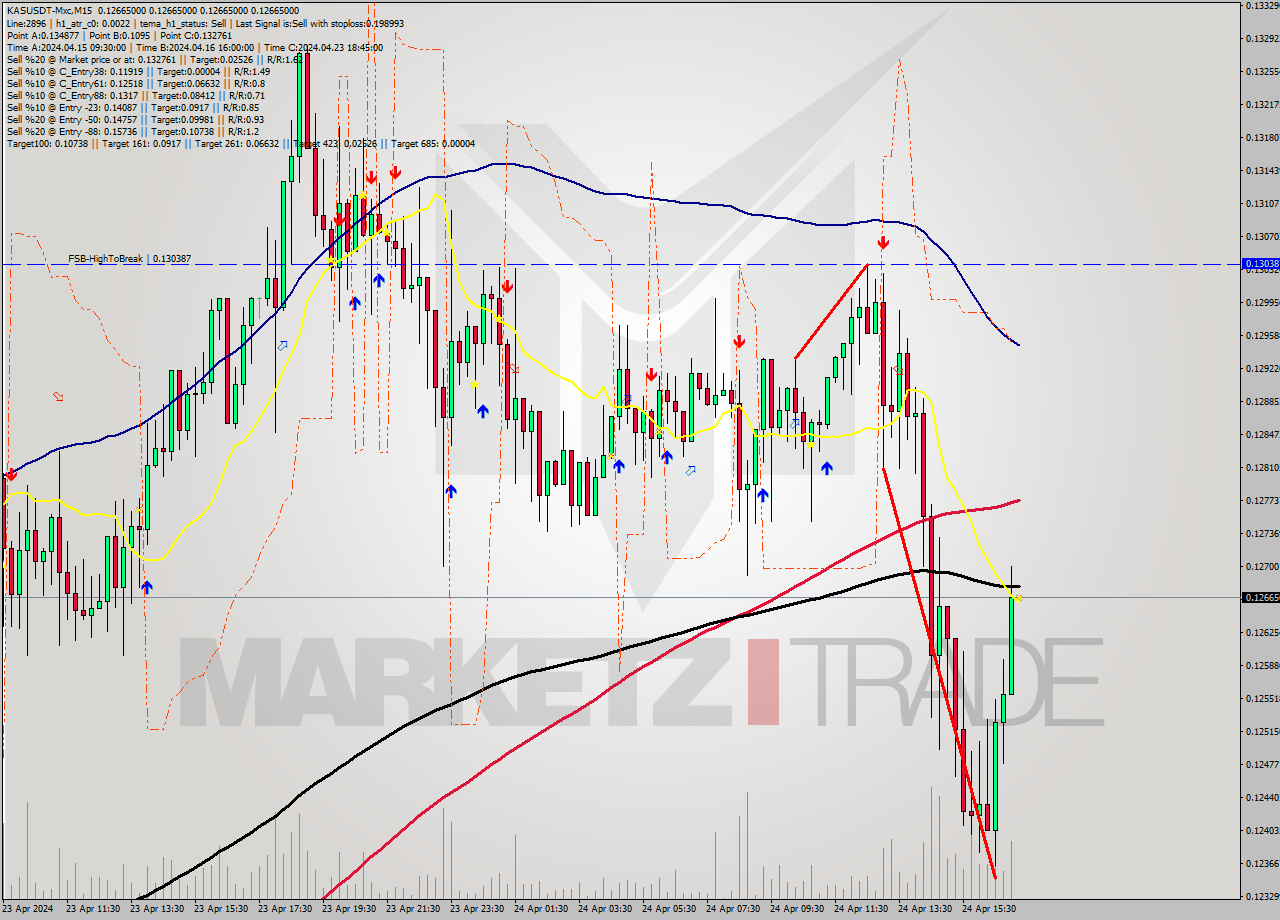Click the '24 Apr 09:30' time axis label

(797, 909)
